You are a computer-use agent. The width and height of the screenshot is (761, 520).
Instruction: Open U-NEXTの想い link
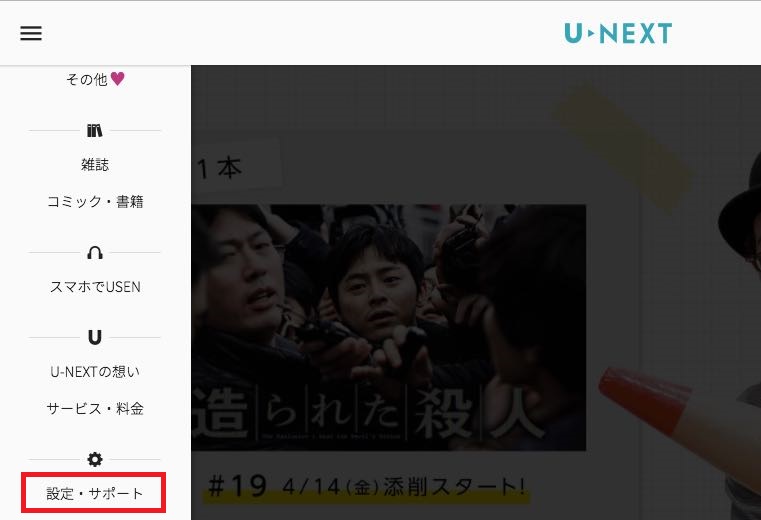(x=95, y=372)
